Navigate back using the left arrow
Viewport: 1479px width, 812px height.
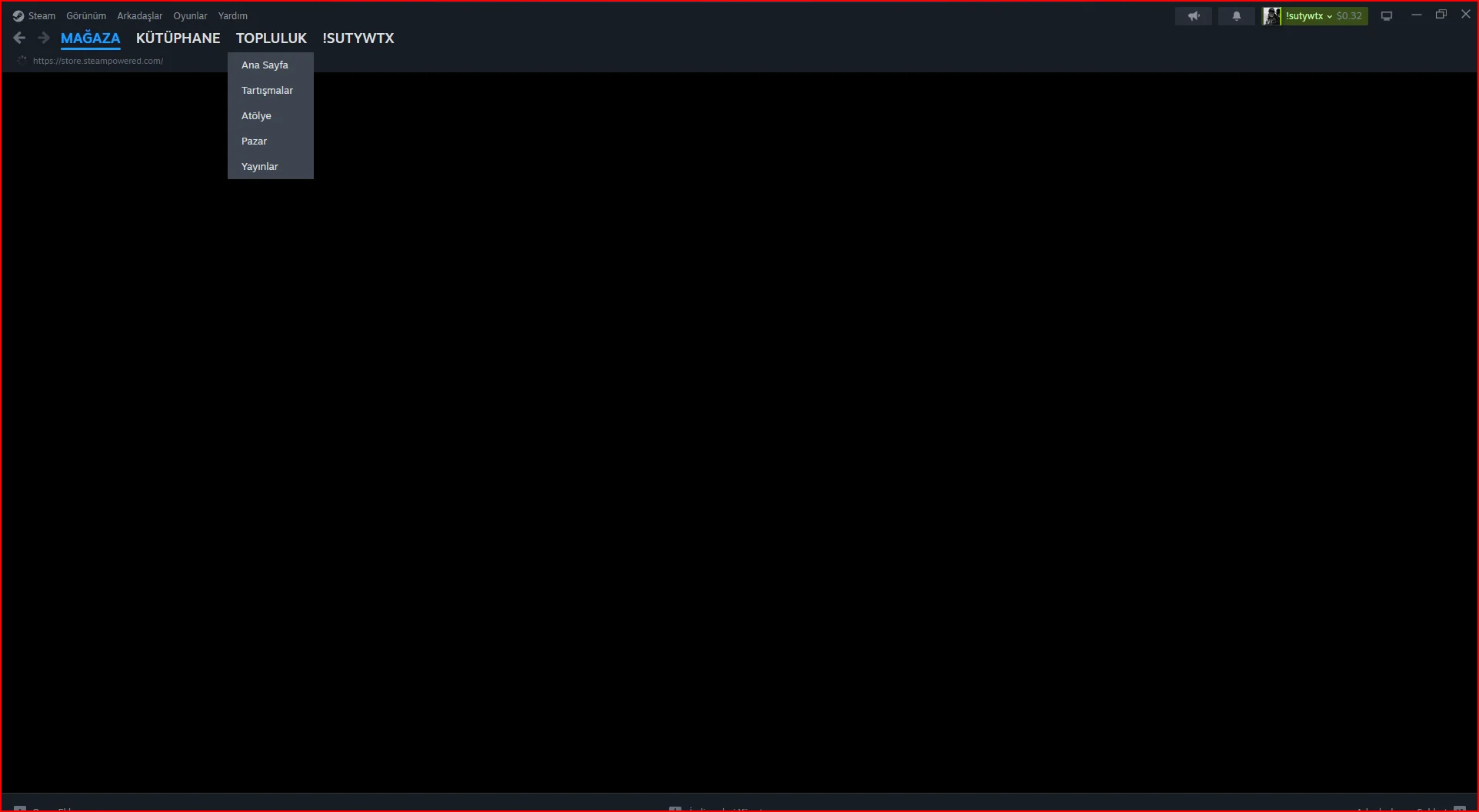click(18, 38)
